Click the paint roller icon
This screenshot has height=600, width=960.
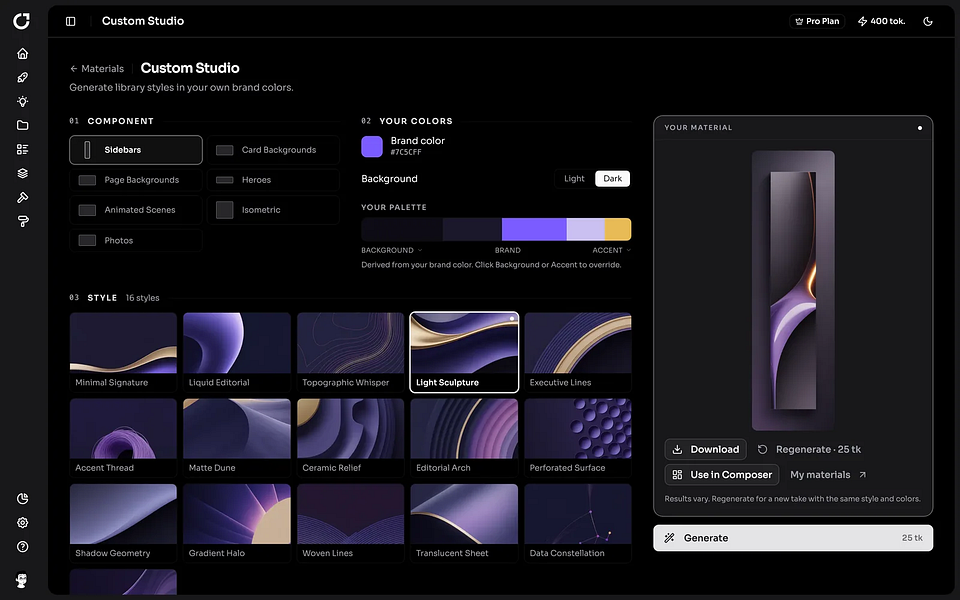tap(23, 221)
